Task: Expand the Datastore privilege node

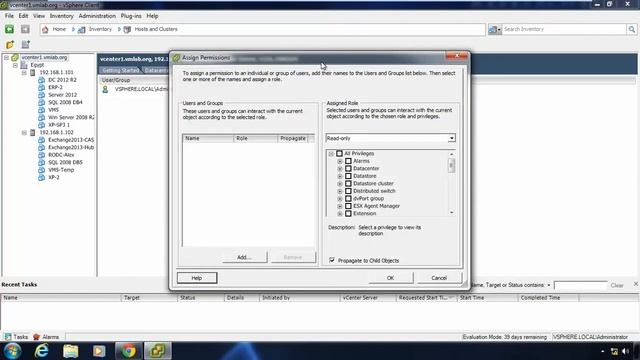Action: 340,176
